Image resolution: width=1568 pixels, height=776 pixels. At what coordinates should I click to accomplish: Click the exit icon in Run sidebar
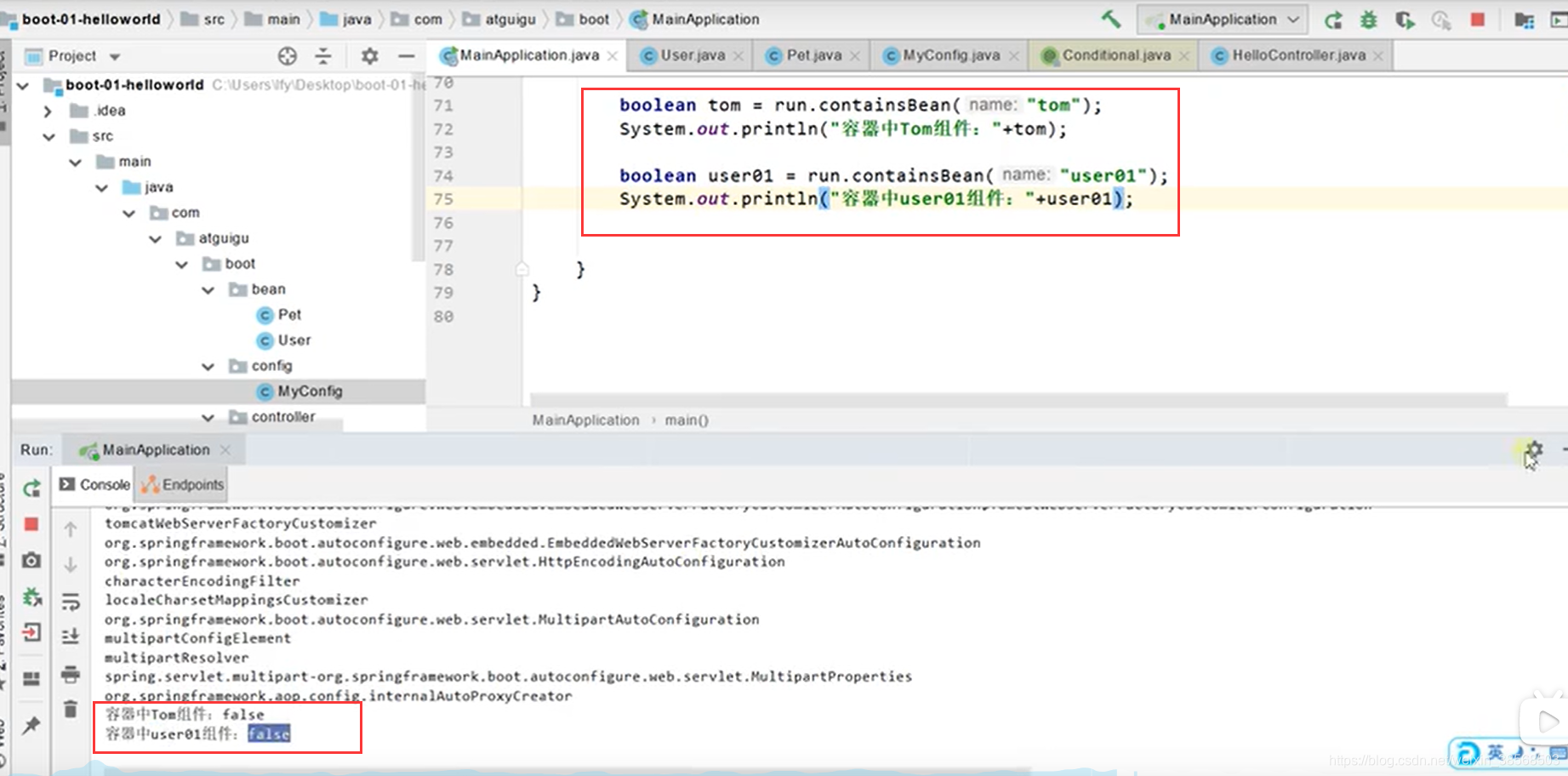(31, 632)
